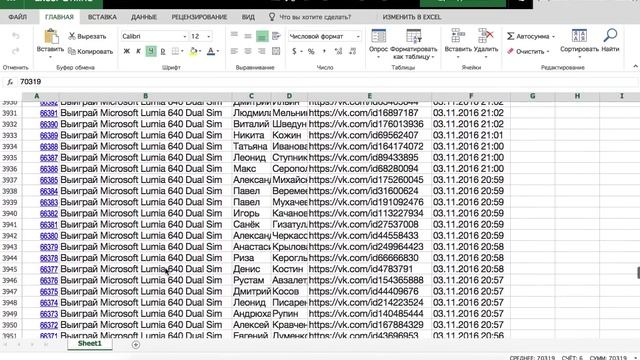Open font color dropdown arrow
The width and height of the screenshot is (640, 360).
[x=218, y=51]
